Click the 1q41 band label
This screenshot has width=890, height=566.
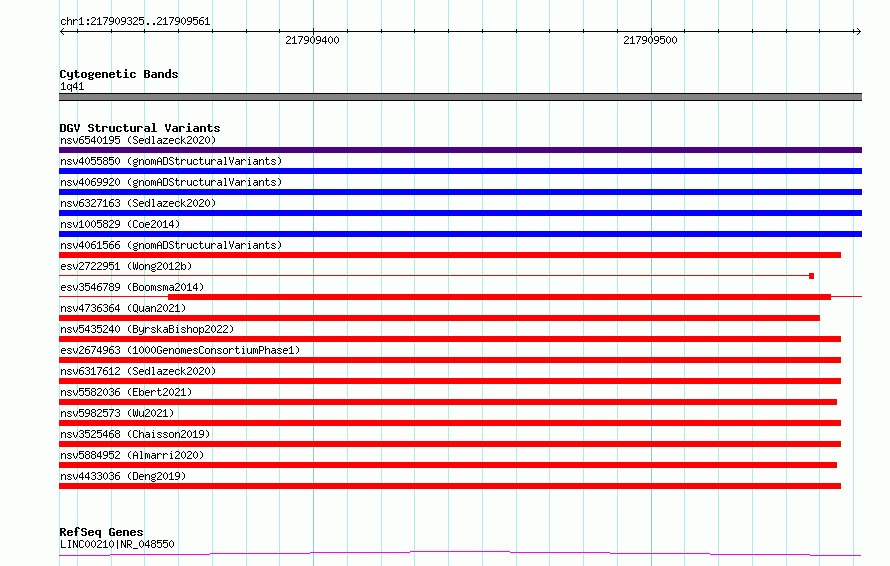point(72,86)
